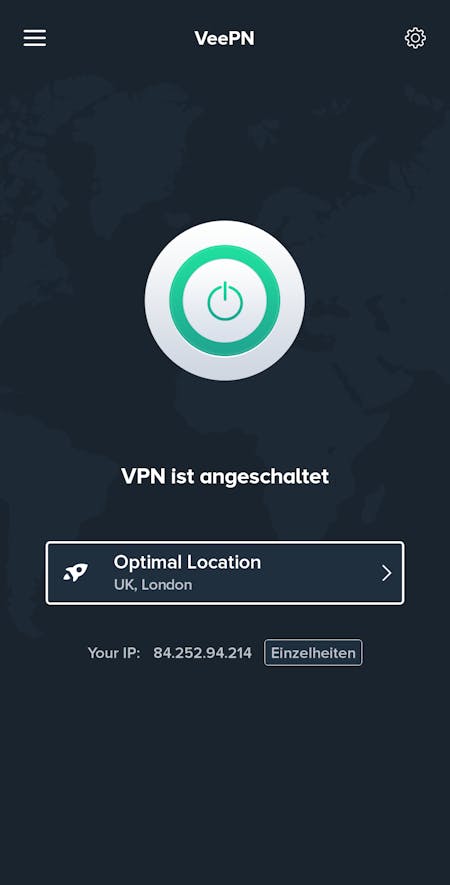This screenshot has width=450, height=885.
Task: Click the IP address 84.252.94.214
Action: [x=203, y=653]
